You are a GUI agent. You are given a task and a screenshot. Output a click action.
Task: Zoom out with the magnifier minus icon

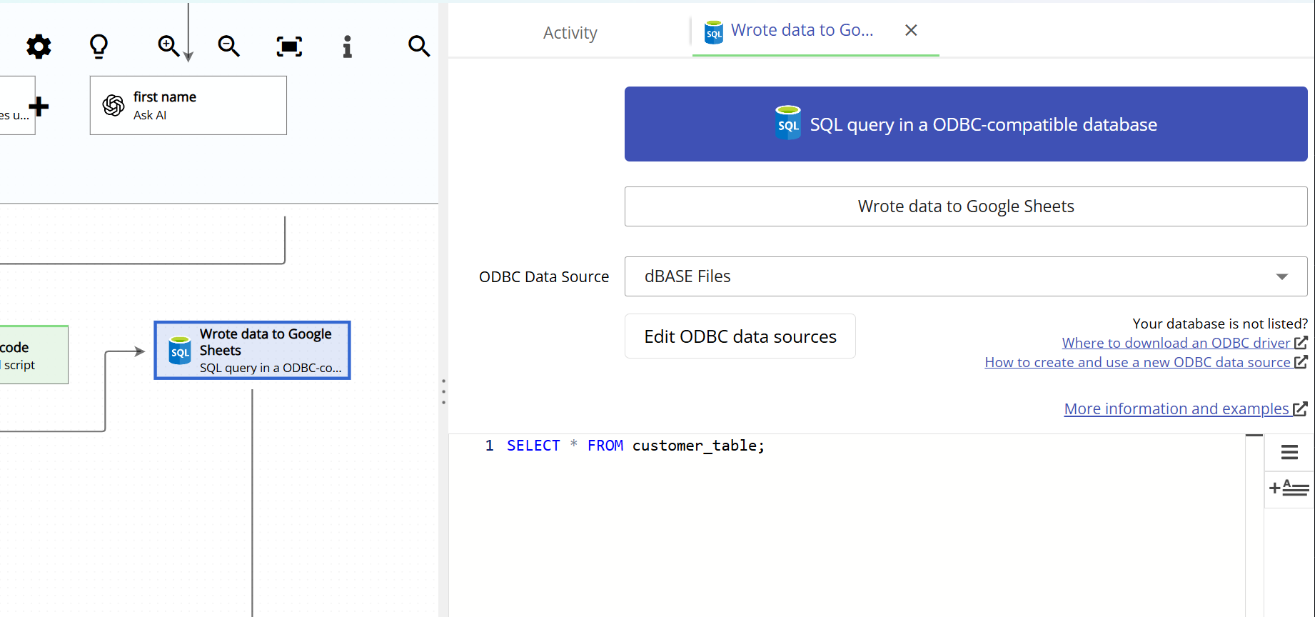[229, 46]
